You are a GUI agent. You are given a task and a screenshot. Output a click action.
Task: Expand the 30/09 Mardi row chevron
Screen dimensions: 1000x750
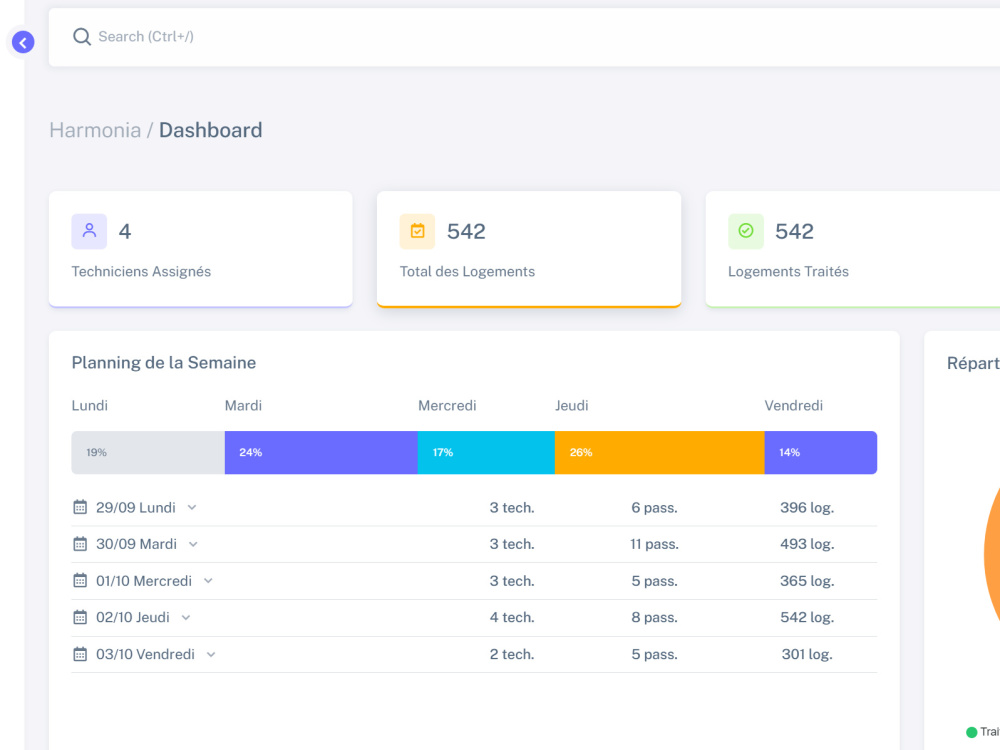(x=193, y=544)
